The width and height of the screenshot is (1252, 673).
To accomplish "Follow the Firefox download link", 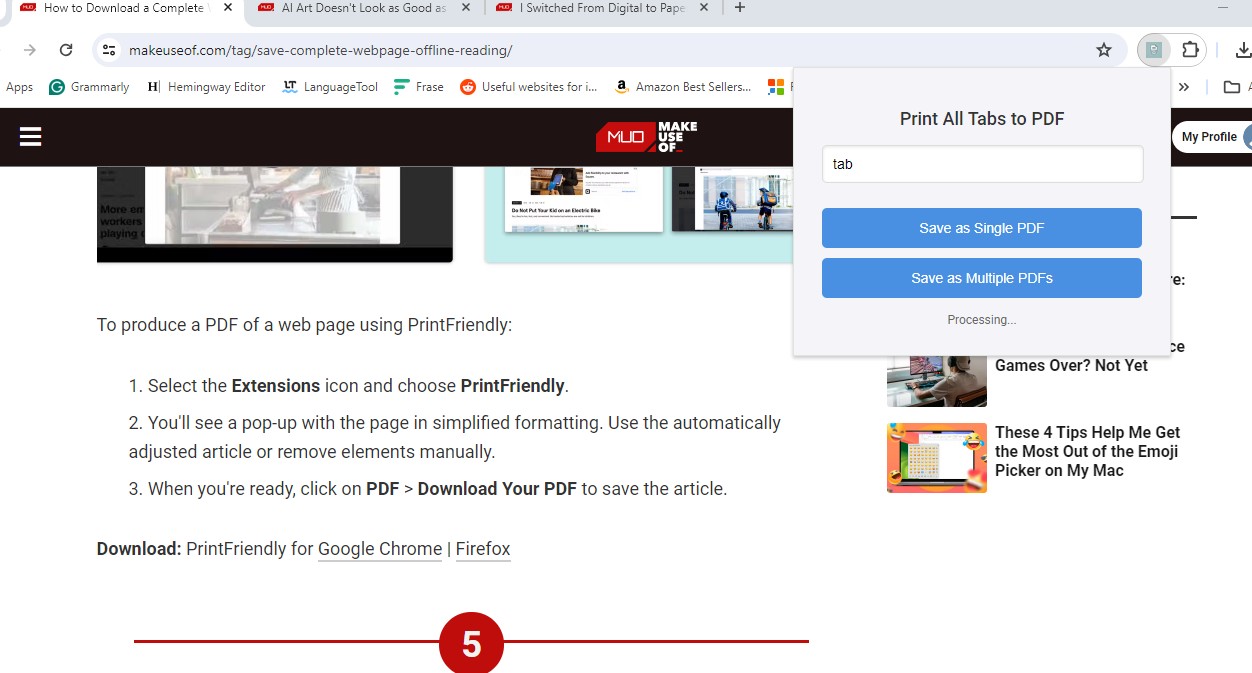I will coord(483,549).
